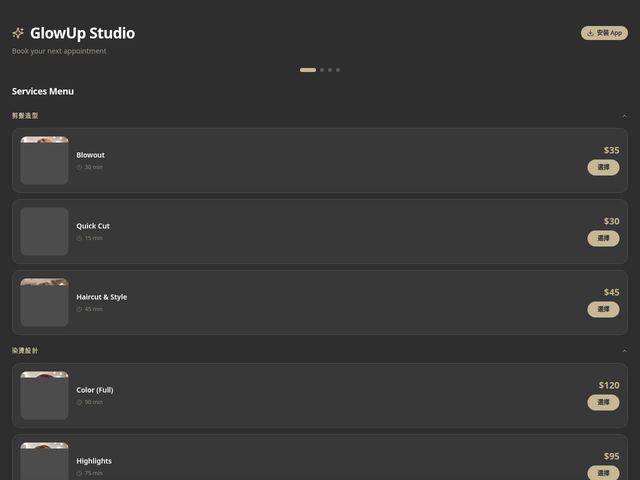Open the Quick Cut service thumbnail
This screenshot has width=640, height=480.
tap(44, 231)
